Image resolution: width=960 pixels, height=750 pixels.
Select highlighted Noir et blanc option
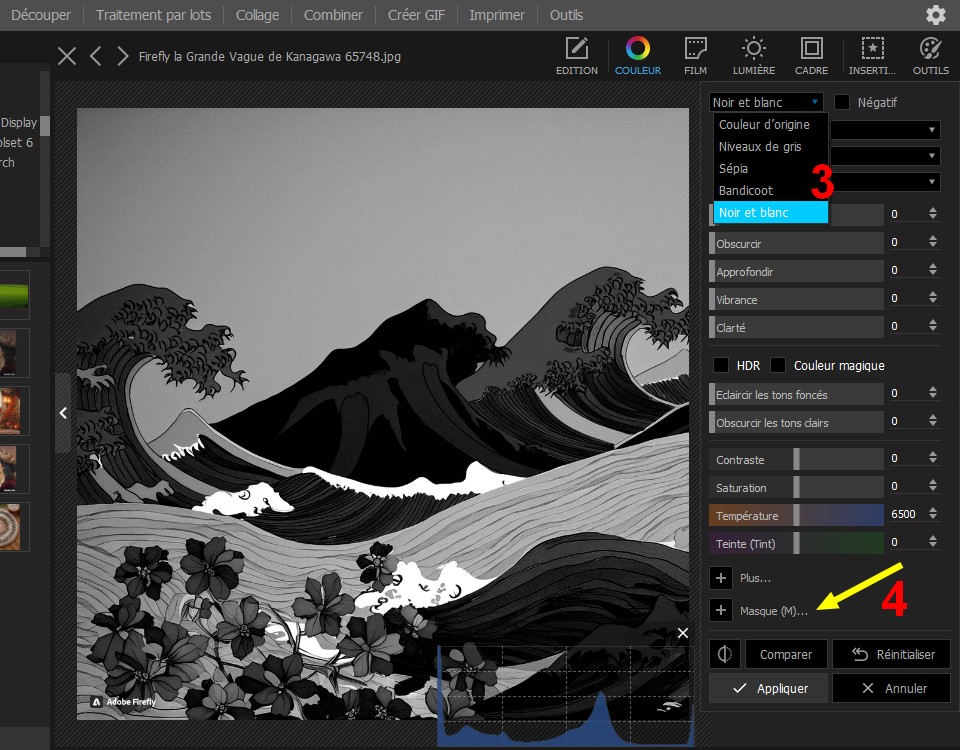click(770, 212)
